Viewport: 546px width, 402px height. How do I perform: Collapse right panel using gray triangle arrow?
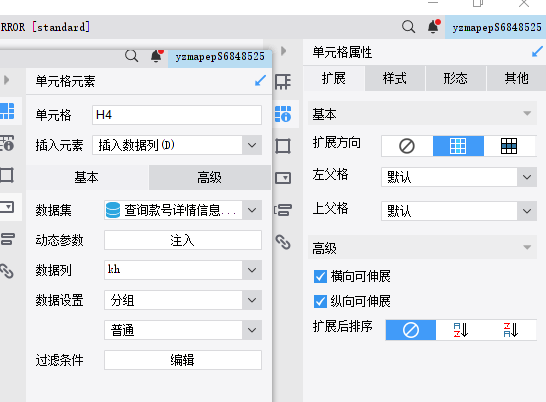[x=283, y=51]
